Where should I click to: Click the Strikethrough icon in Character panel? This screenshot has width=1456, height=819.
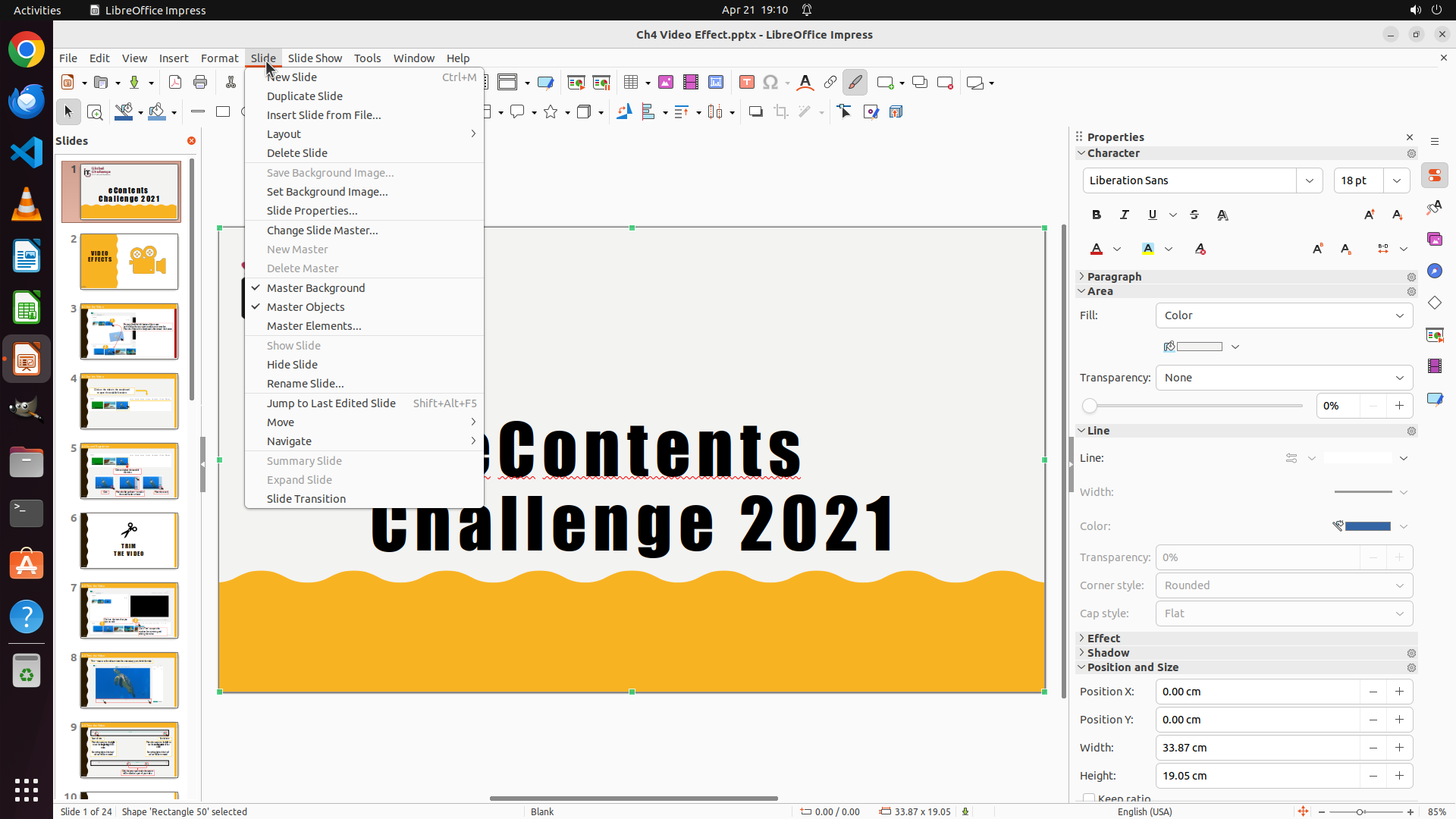click(1194, 215)
